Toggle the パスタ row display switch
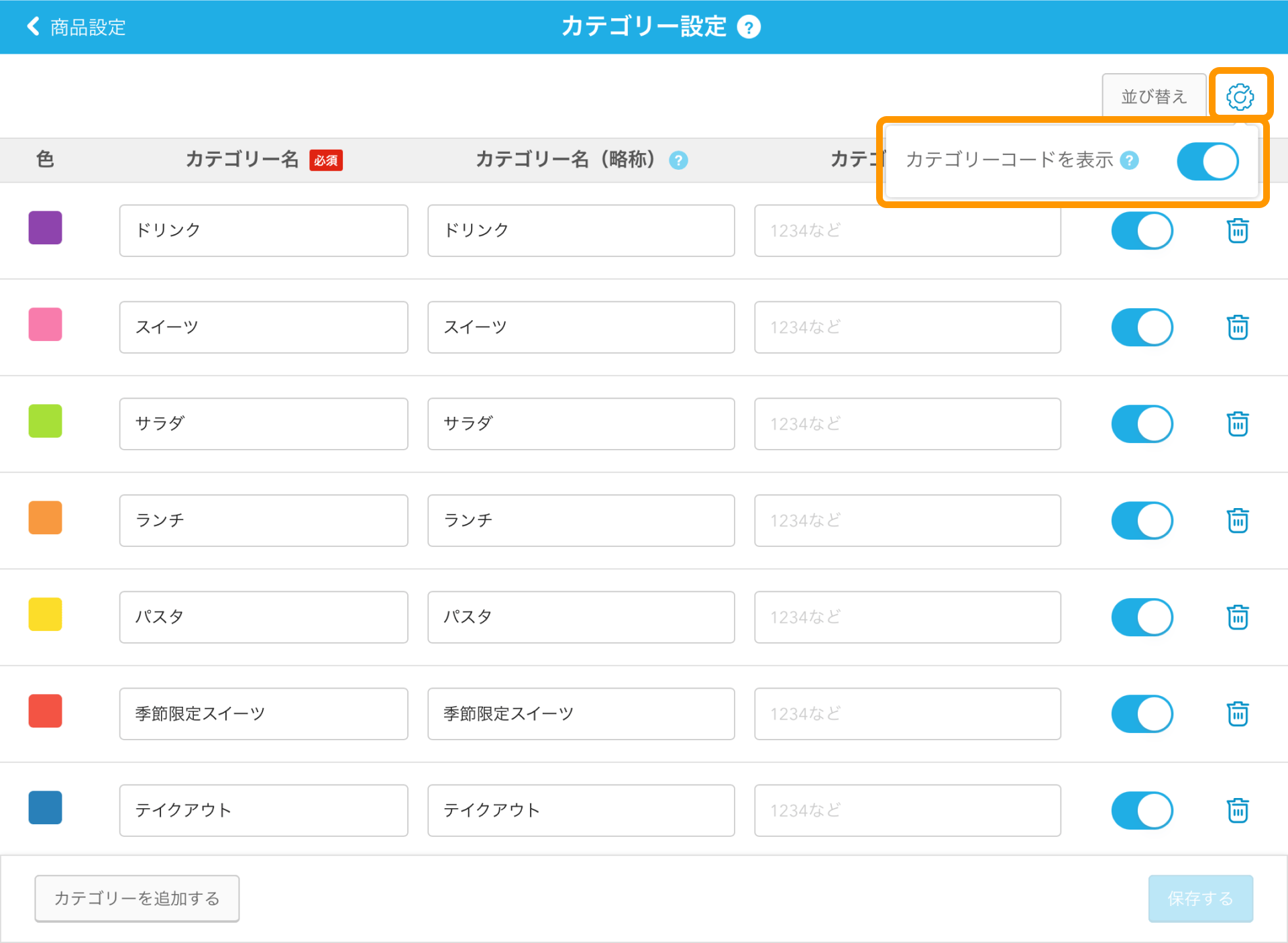 (x=1142, y=617)
